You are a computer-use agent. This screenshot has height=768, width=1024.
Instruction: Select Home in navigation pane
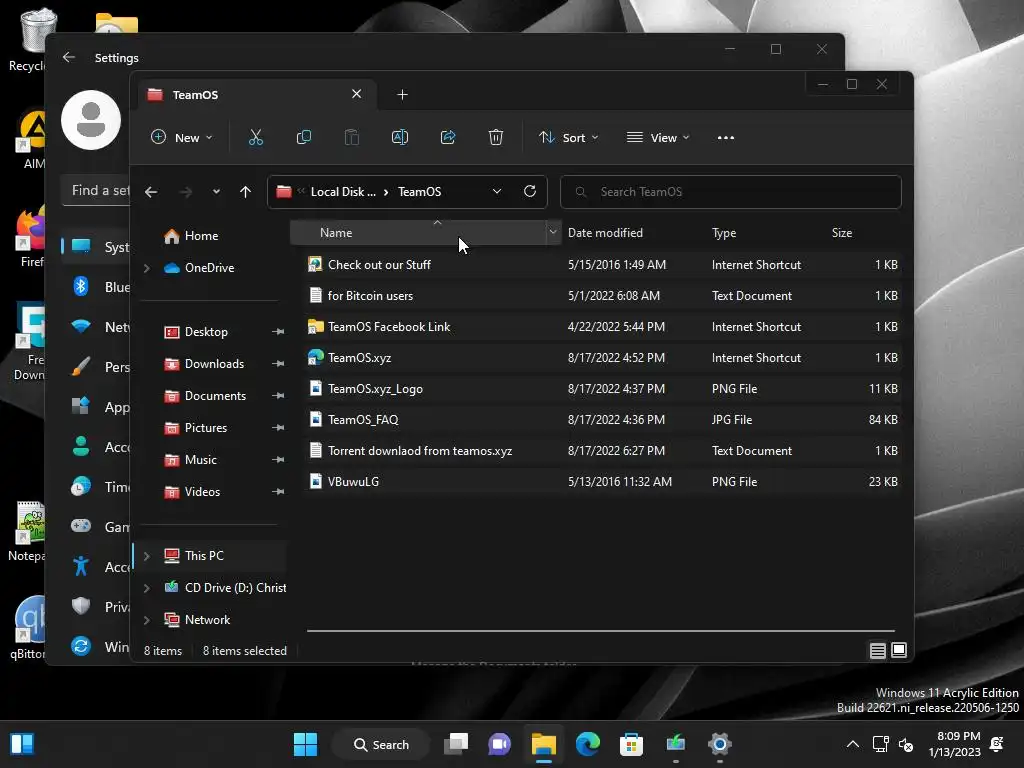191,236
